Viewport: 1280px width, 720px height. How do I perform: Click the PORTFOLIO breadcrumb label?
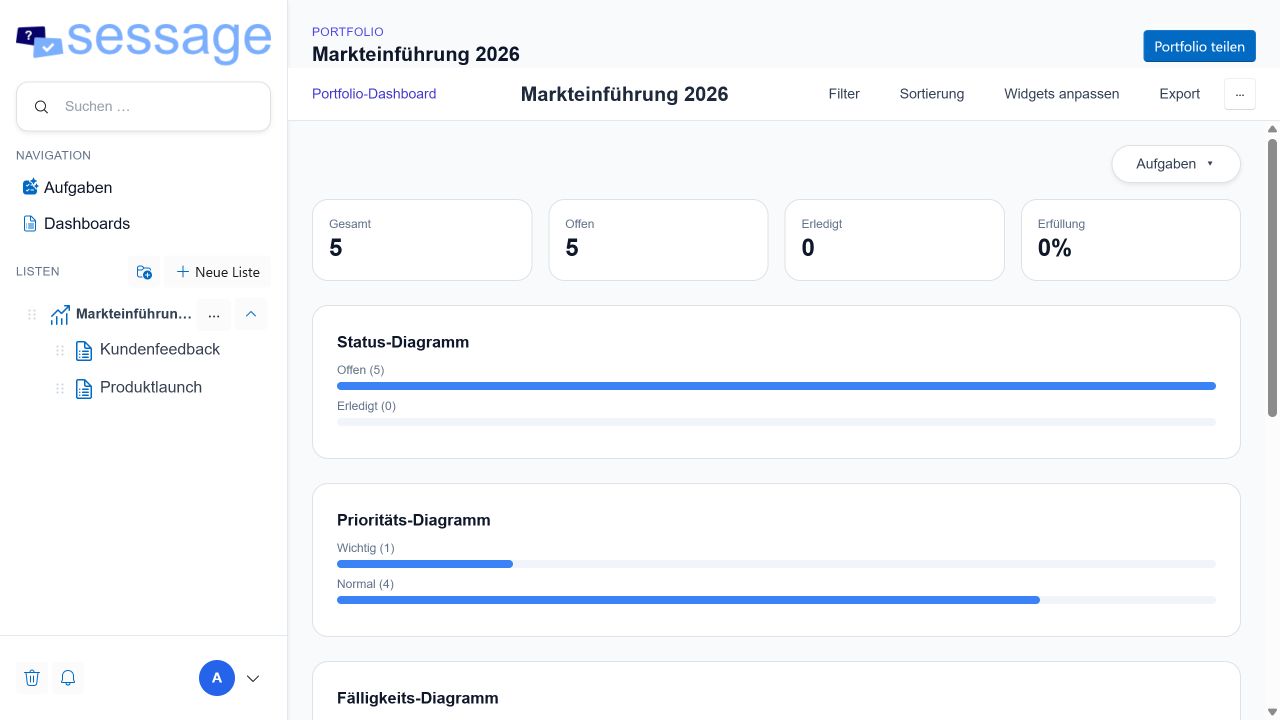click(x=348, y=32)
